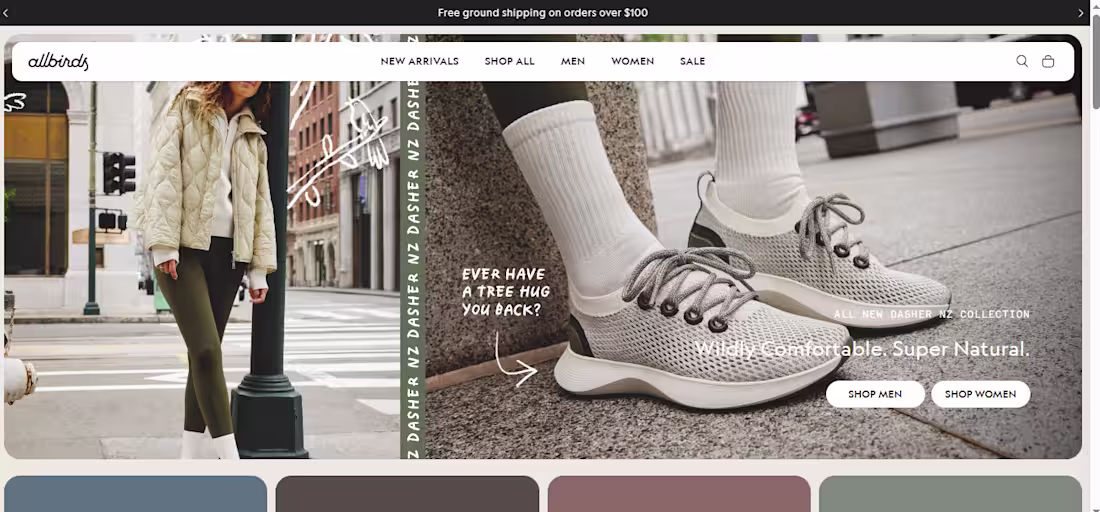Click the mauve pink category card
The height and width of the screenshot is (512, 1100).
coord(679,494)
